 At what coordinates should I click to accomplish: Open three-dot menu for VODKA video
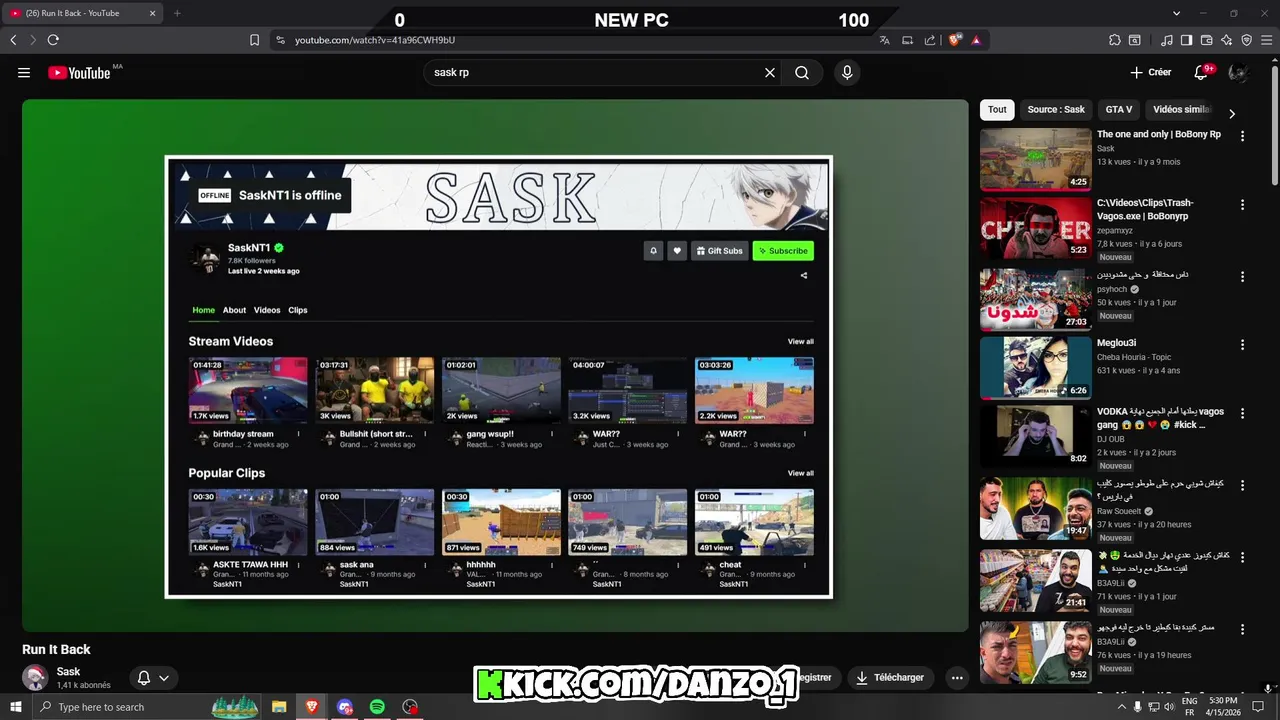(x=1243, y=413)
